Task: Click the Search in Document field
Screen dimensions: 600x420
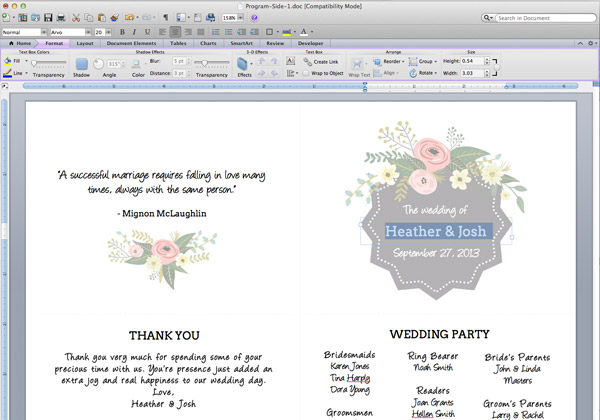Action: tap(545, 18)
